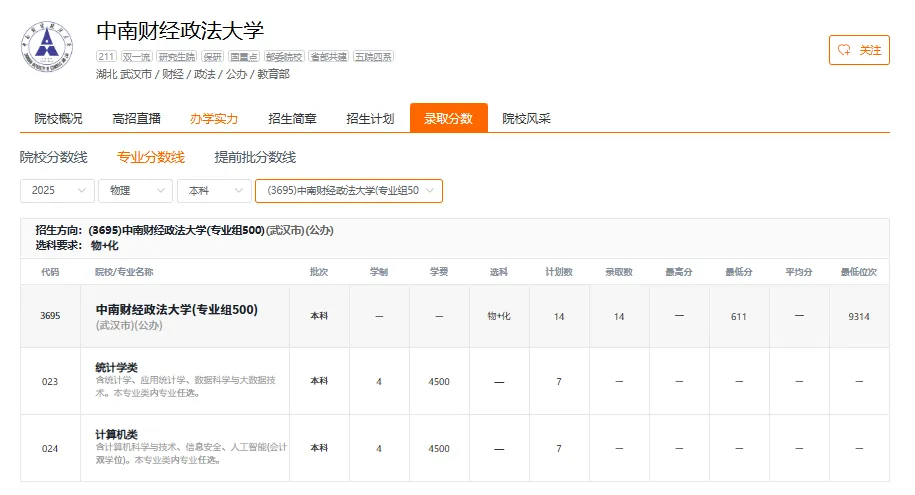Switch to the 院校分数线 sub-tab
Screen dimensions: 915x495
[x=53, y=157]
